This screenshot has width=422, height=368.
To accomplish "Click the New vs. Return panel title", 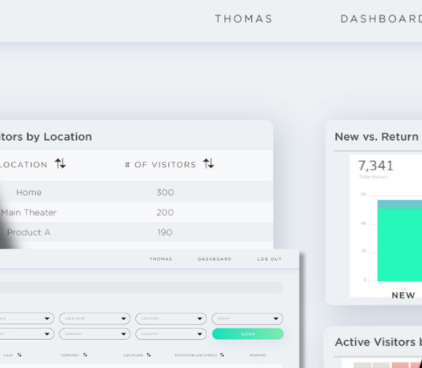I will click(x=377, y=137).
